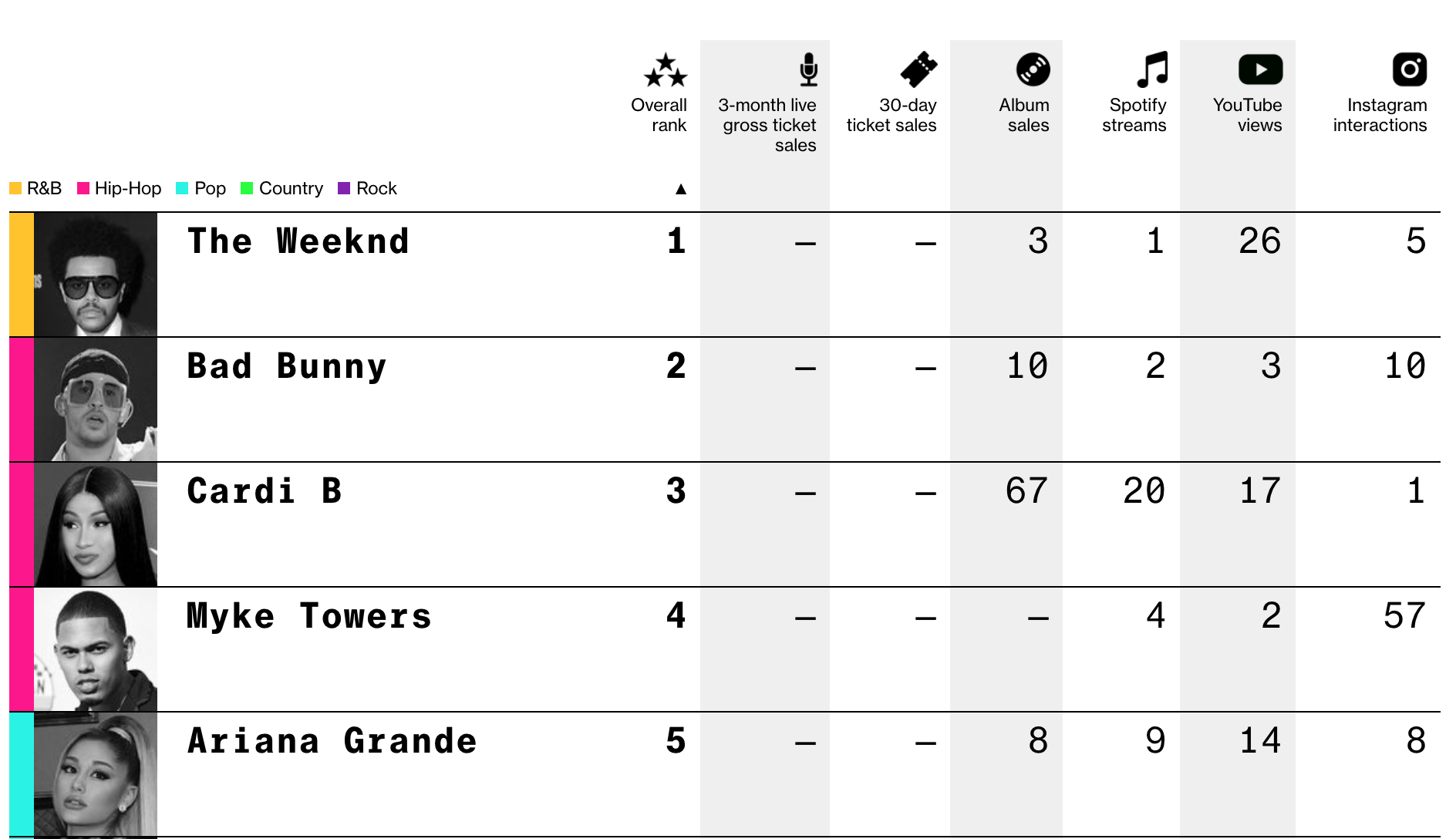The image size is (1456, 839).
Task: Click the YouTube views play icon
Action: point(1260,69)
